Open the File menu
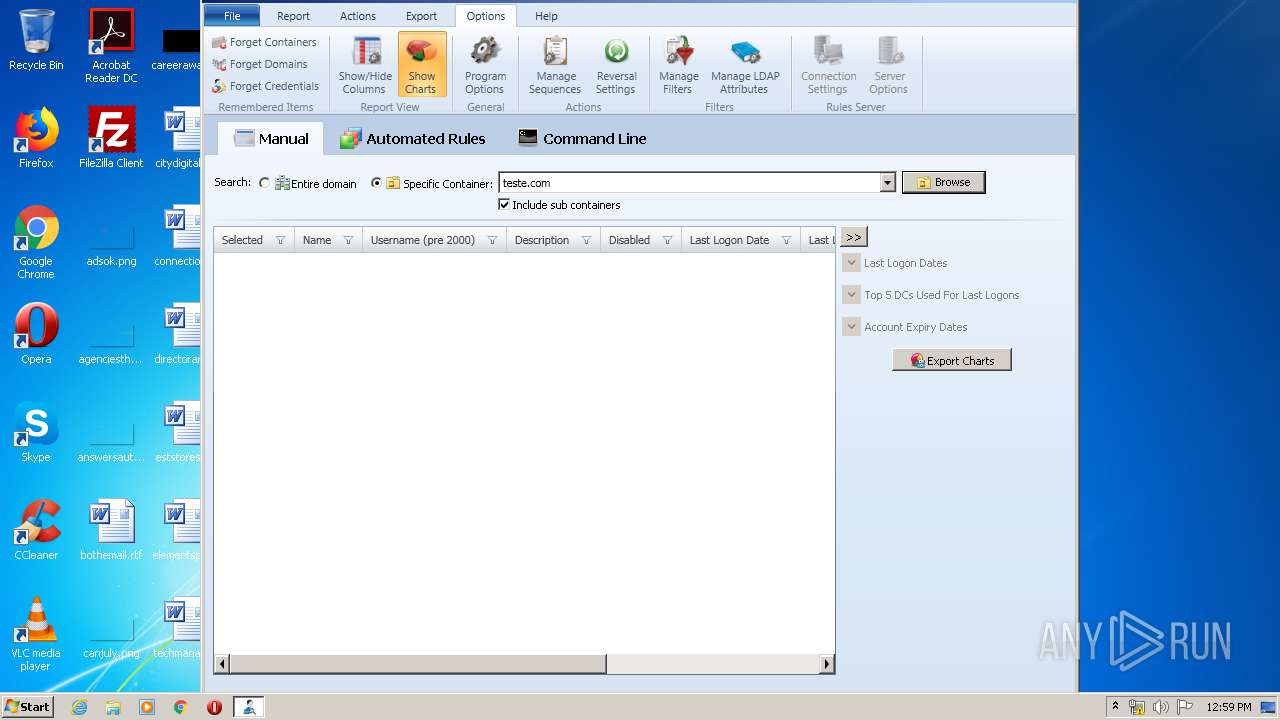 tap(232, 16)
